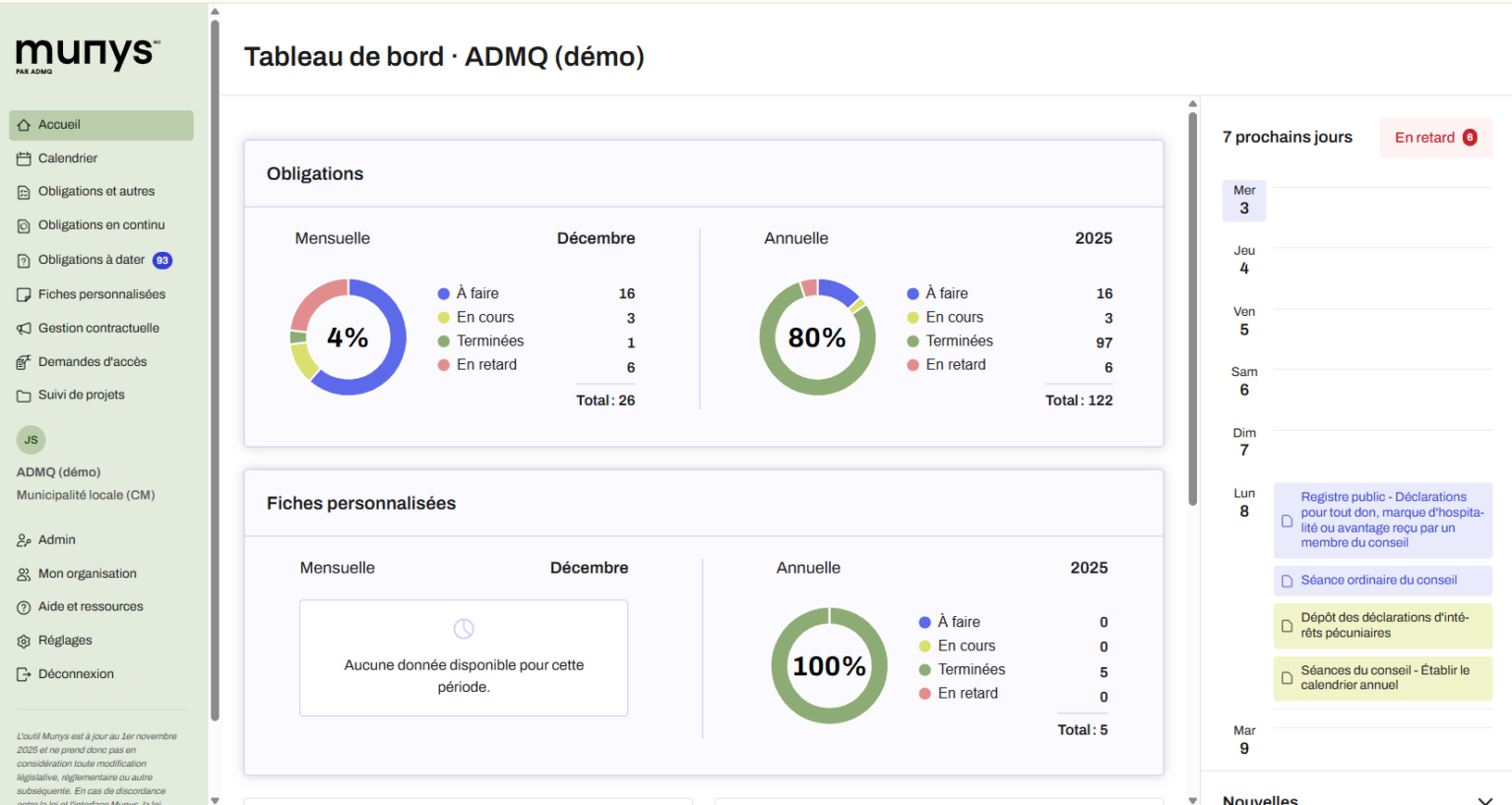Screen dimensions: 1512x805
Task: Select the 7 prochains jours tab
Action: 1287,138
